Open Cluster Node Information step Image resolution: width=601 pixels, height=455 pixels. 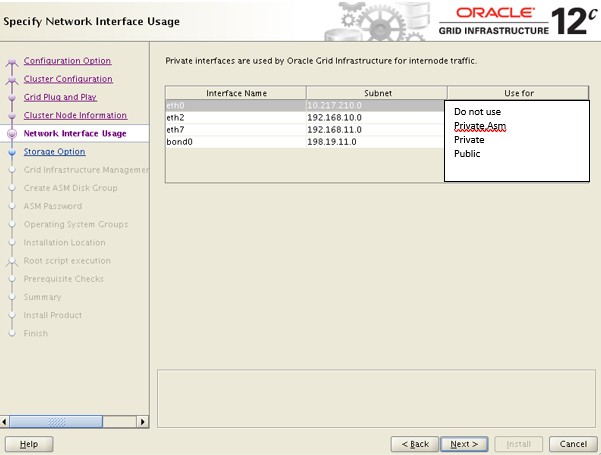point(75,115)
